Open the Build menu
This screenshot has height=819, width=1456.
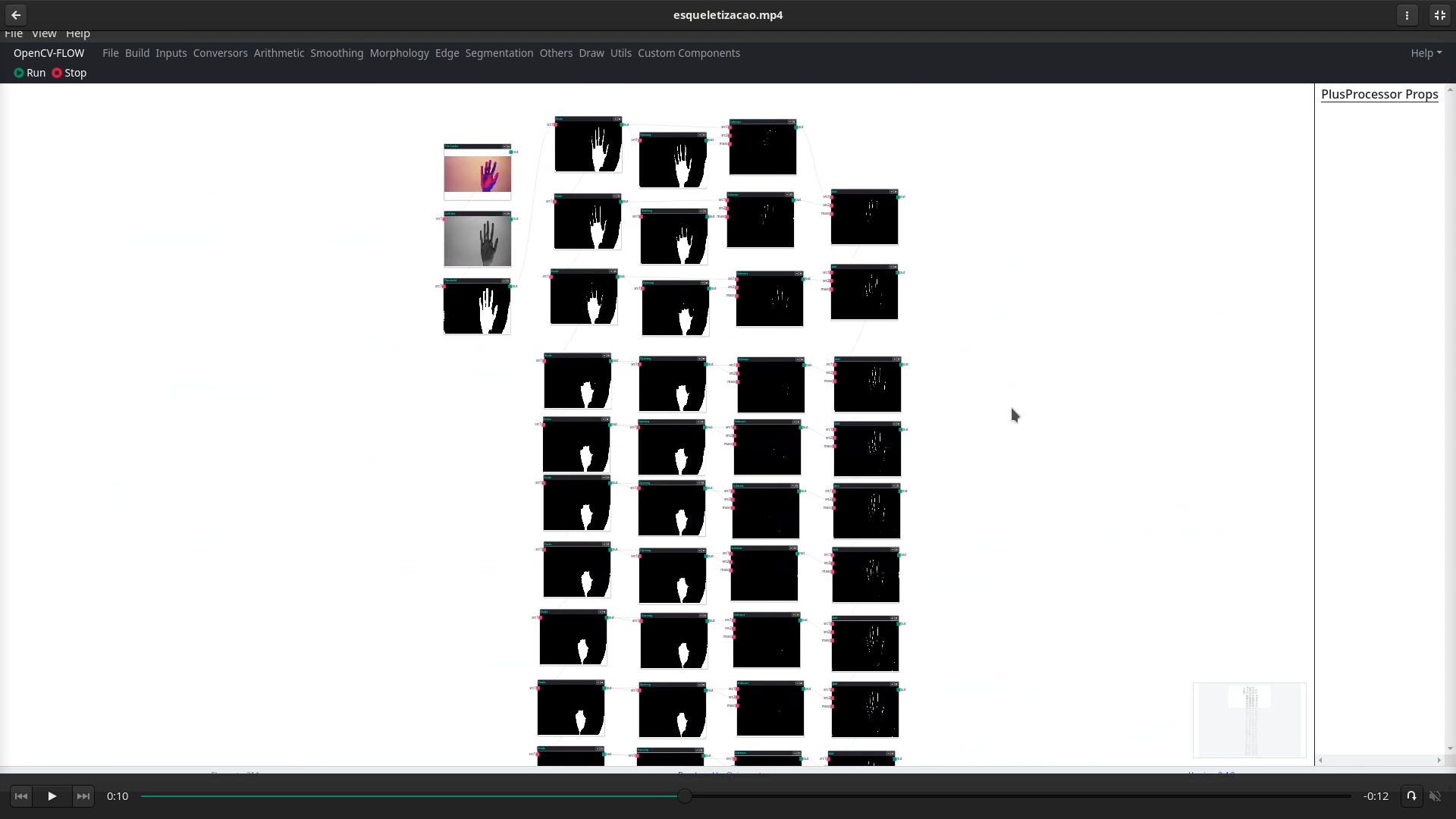pos(137,53)
